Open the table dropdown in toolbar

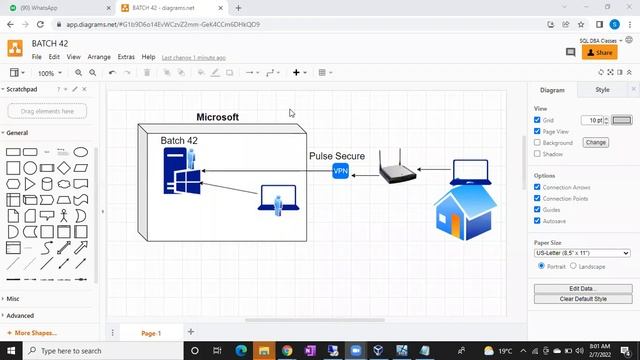[325, 73]
